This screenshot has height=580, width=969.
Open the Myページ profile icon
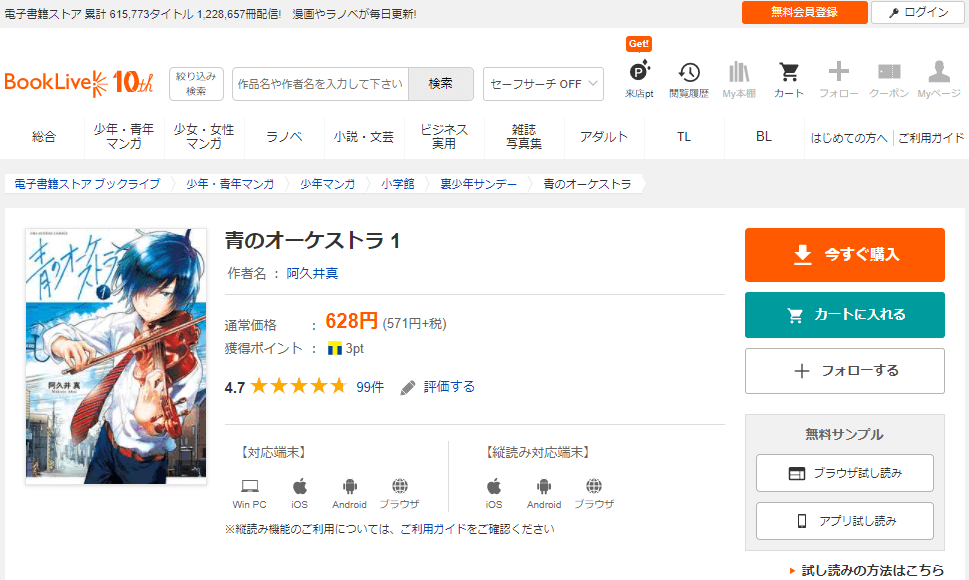click(x=938, y=74)
